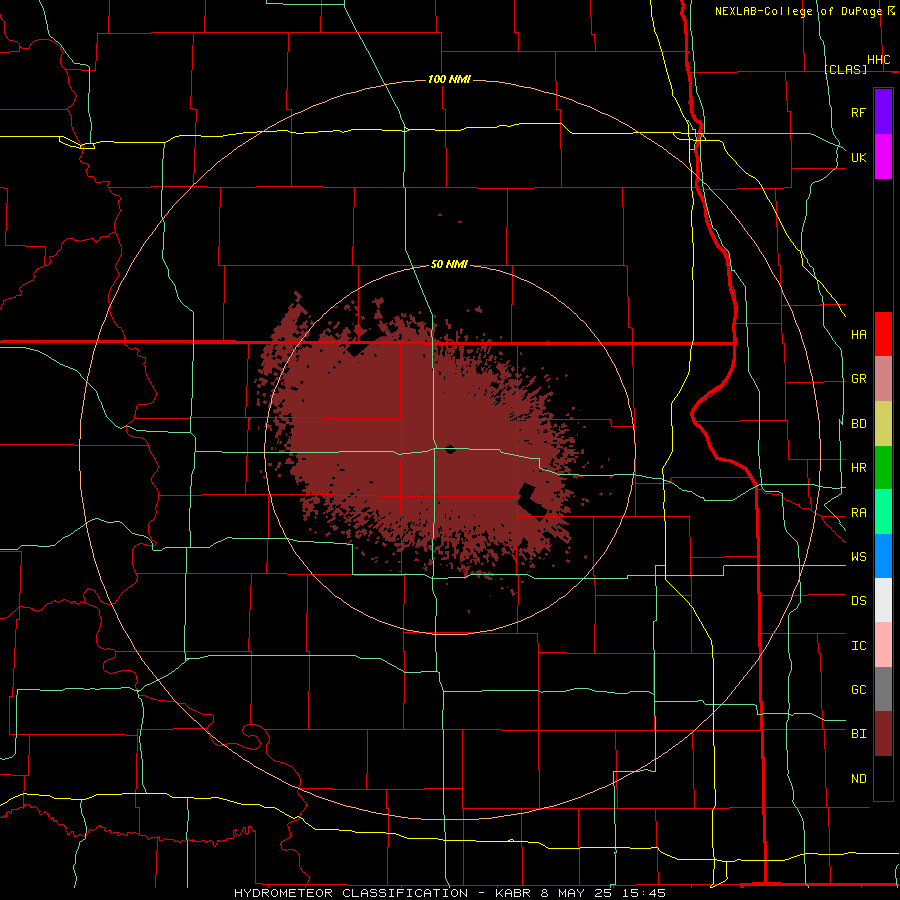Pick the HR green legend swatch

tap(883, 467)
